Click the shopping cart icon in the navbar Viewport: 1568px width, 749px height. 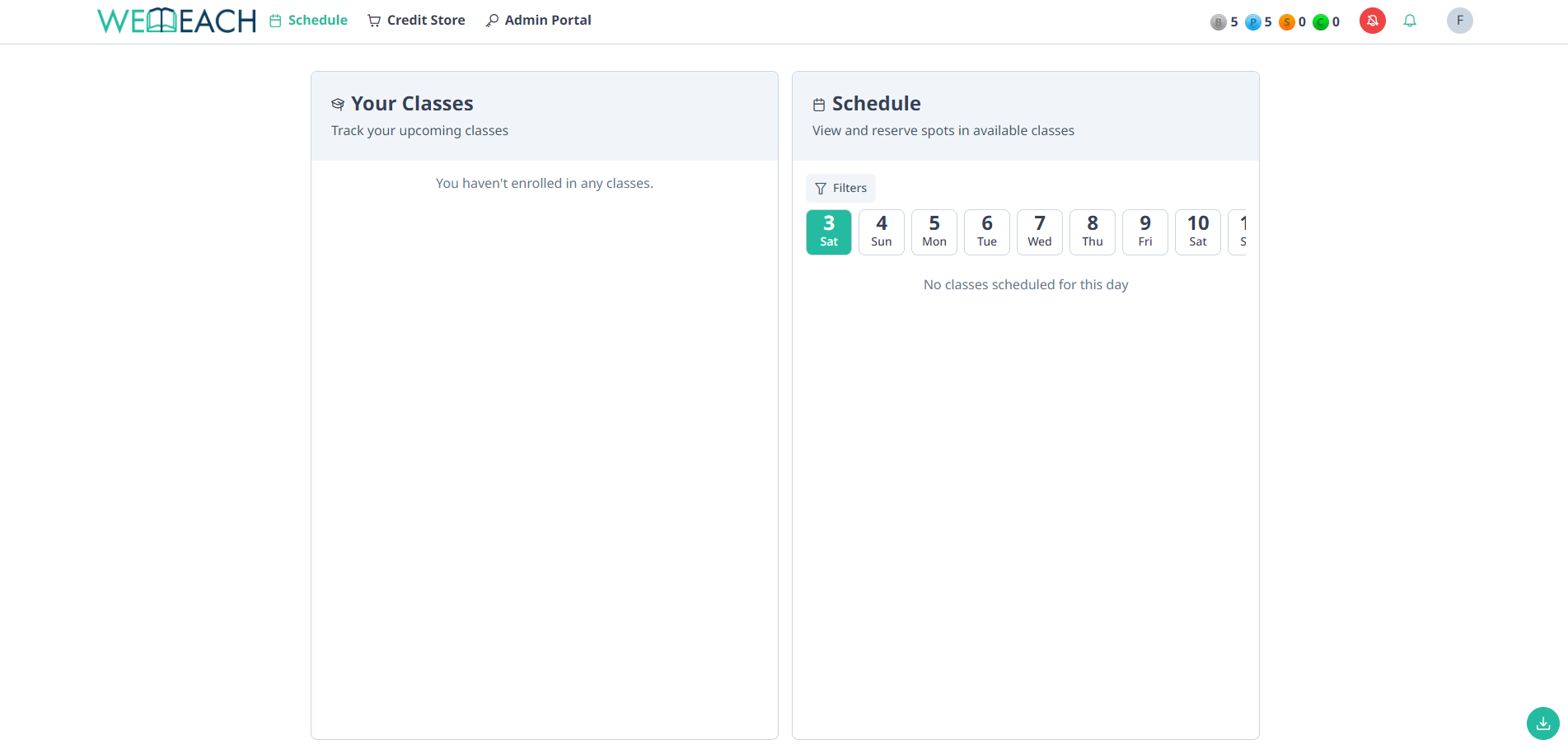pos(373,20)
